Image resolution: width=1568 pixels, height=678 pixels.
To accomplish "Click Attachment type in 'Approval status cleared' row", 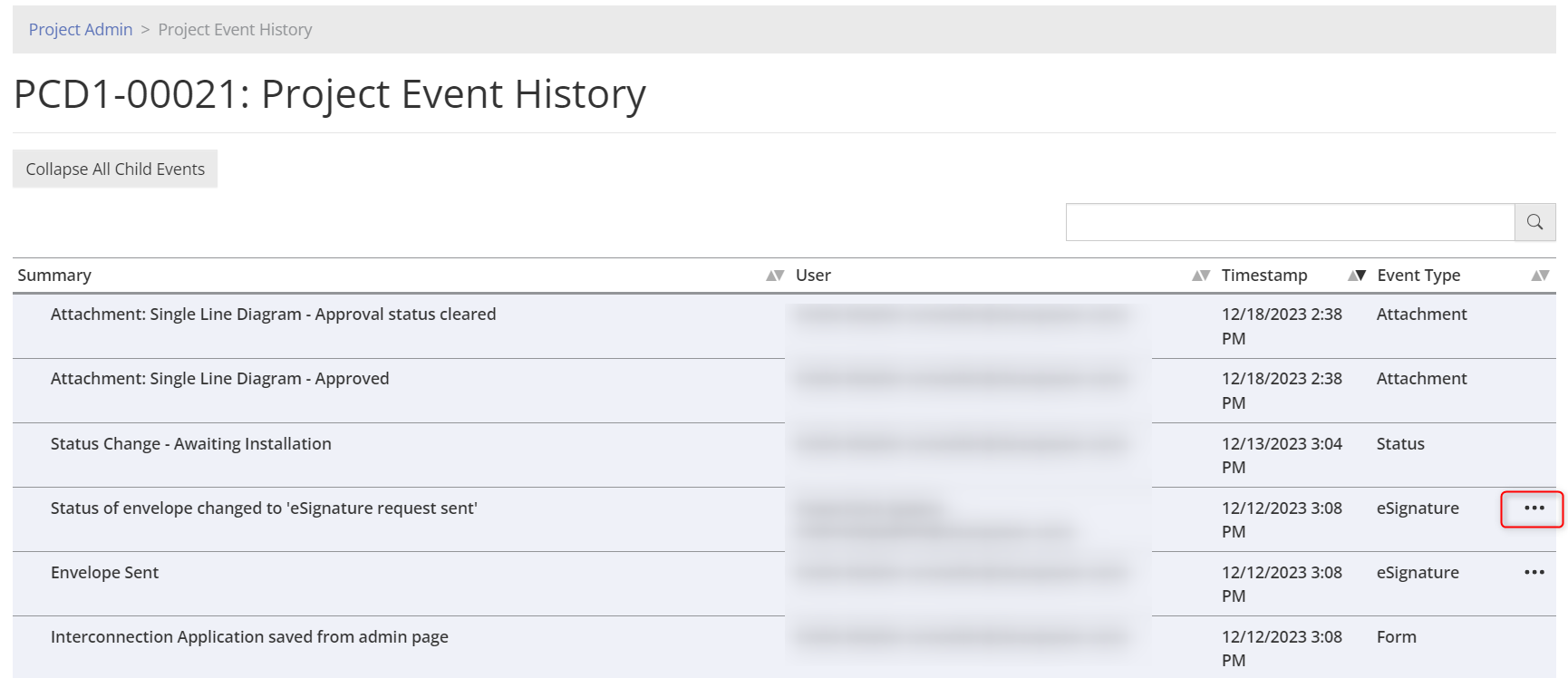I will tap(1421, 315).
